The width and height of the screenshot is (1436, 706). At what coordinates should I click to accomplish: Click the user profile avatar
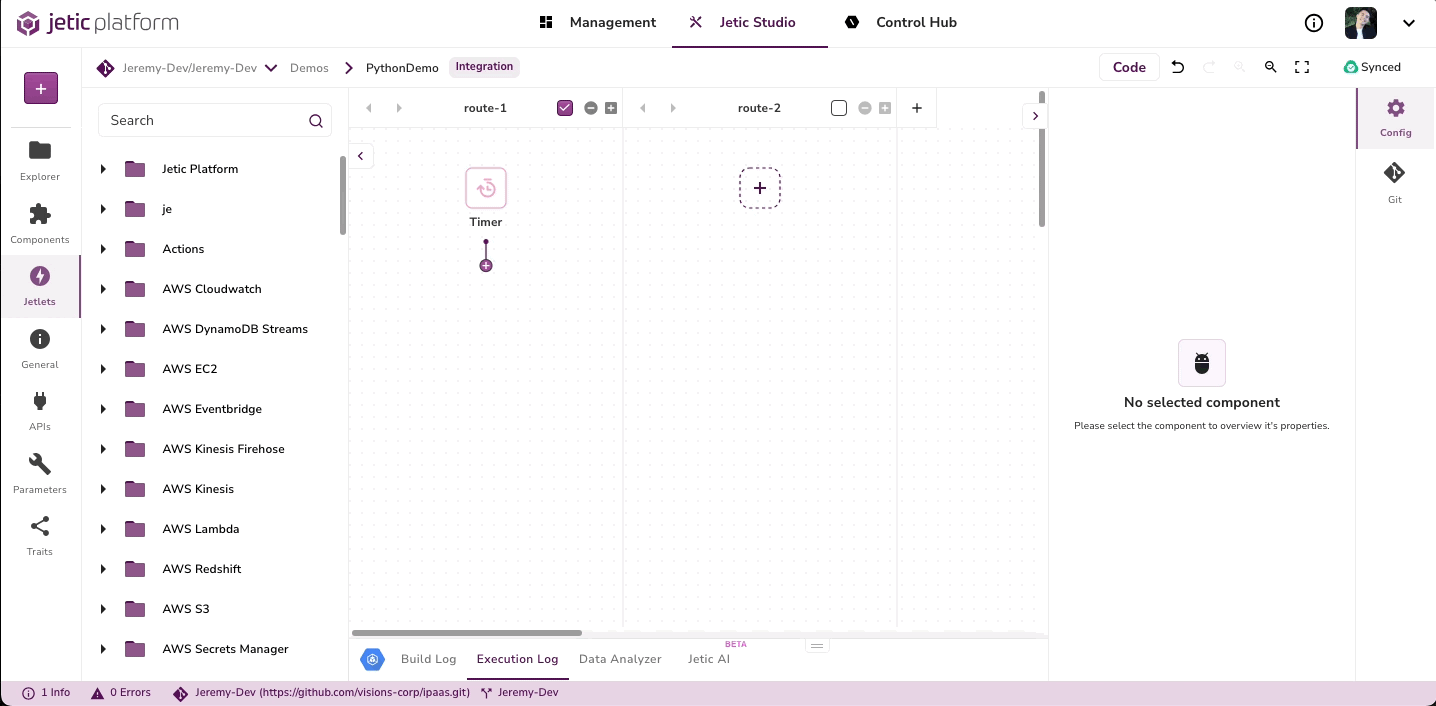point(1361,23)
